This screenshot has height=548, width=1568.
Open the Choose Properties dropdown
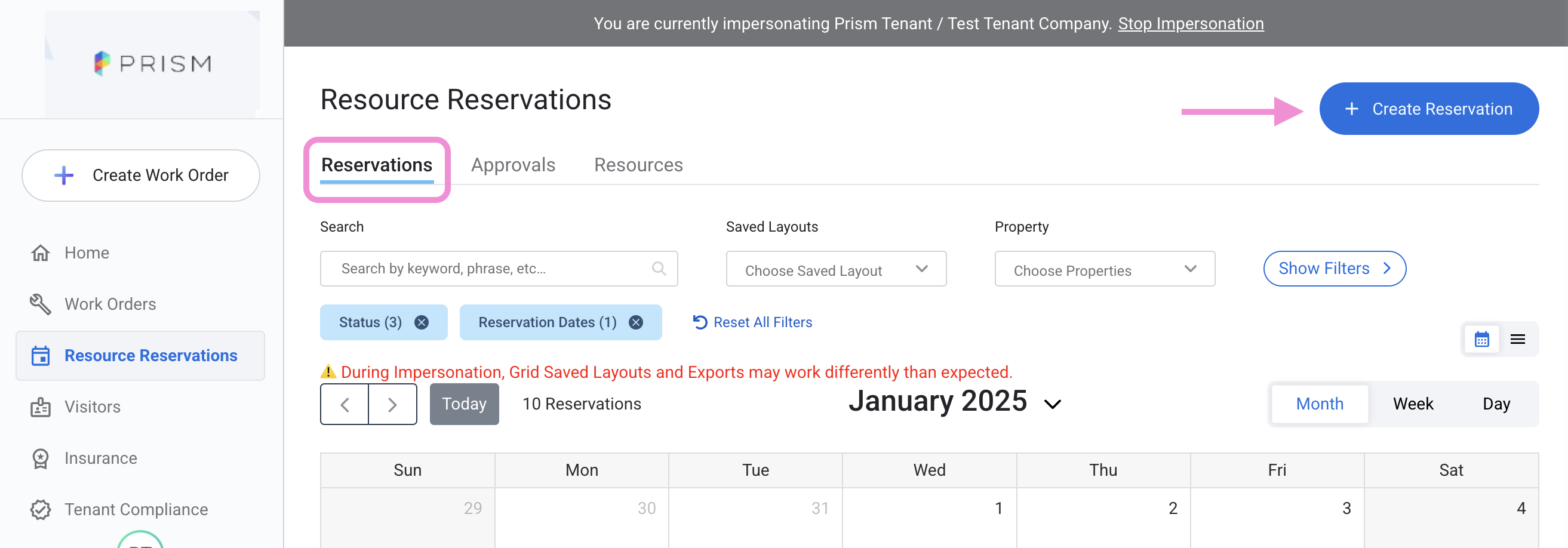point(1104,269)
